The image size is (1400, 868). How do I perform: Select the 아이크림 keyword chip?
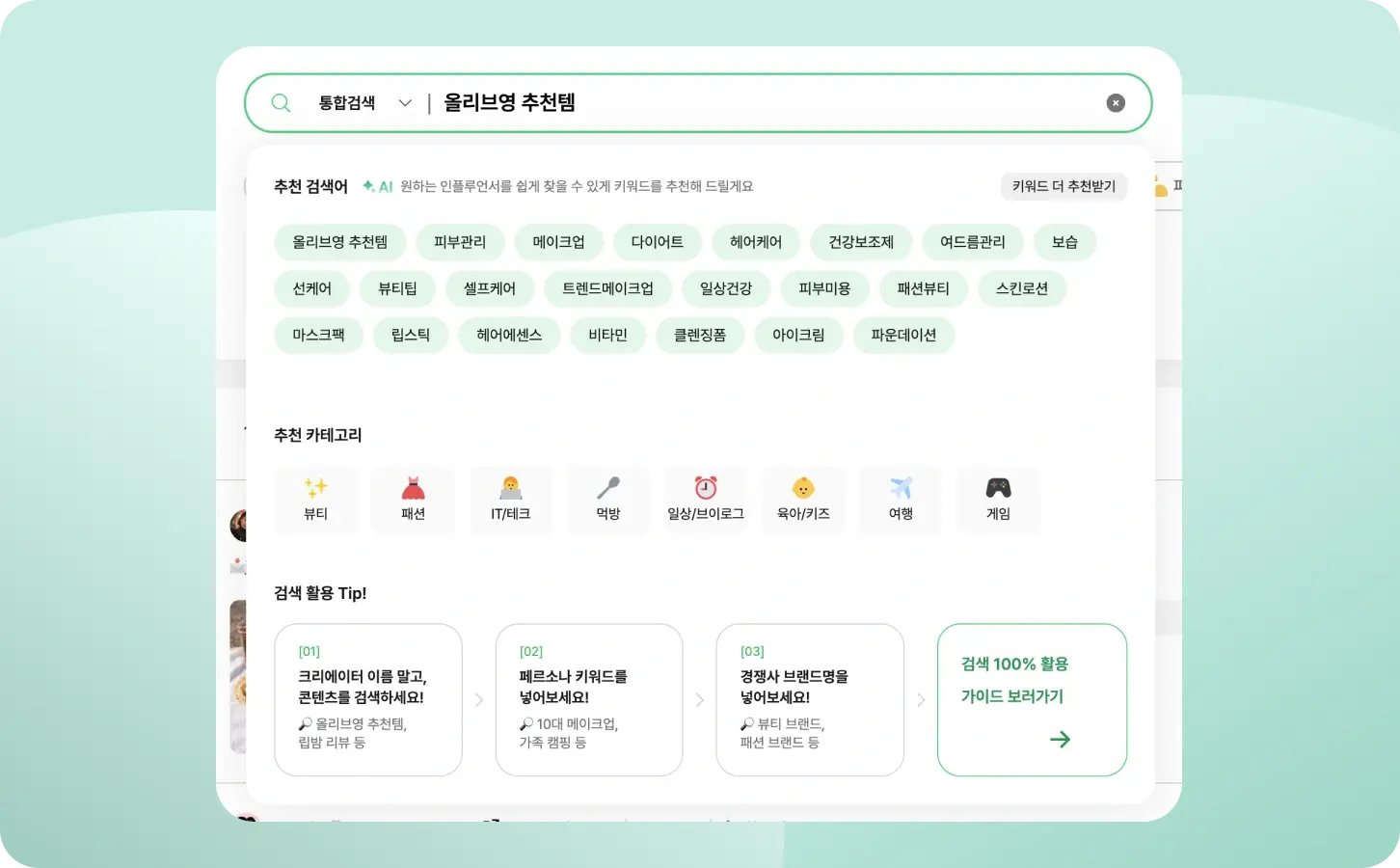click(x=798, y=335)
